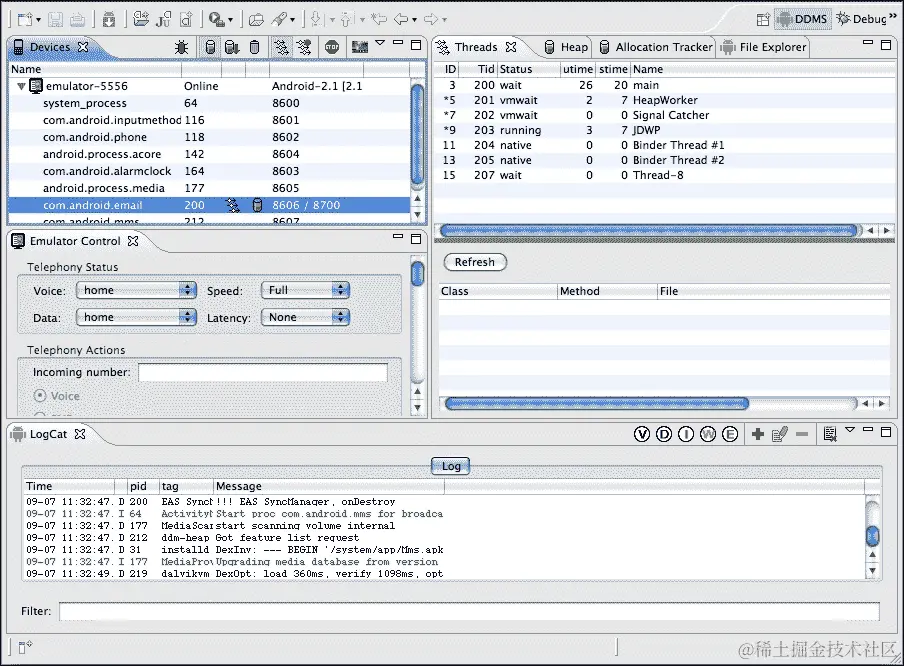Screen dimensions: 904x666
Task: Open the Data status dropdown
Action: point(137,317)
